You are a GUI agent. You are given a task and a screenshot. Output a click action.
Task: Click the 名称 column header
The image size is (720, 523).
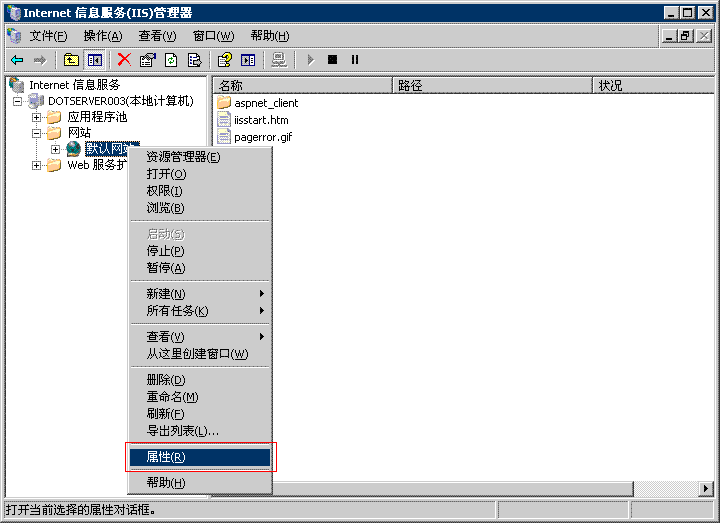point(303,85)
